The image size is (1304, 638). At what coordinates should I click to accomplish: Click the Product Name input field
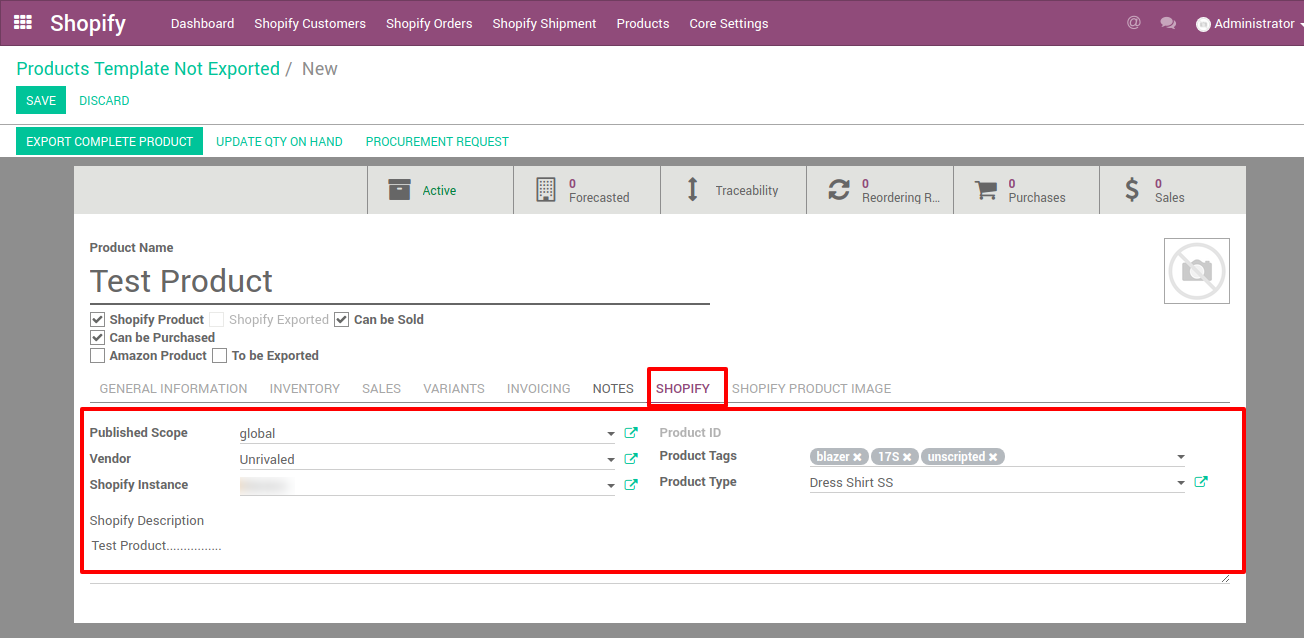point(400,281)
